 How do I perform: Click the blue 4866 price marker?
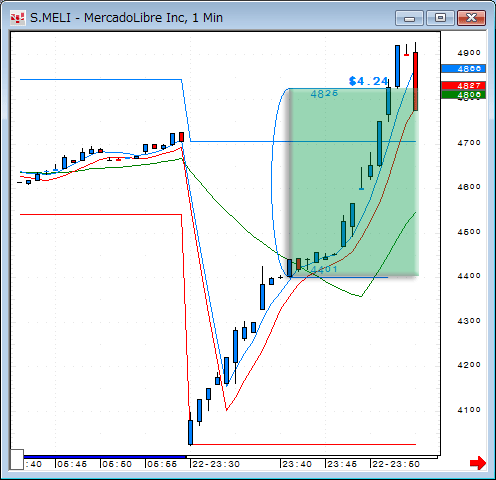[x=463, y=69]
